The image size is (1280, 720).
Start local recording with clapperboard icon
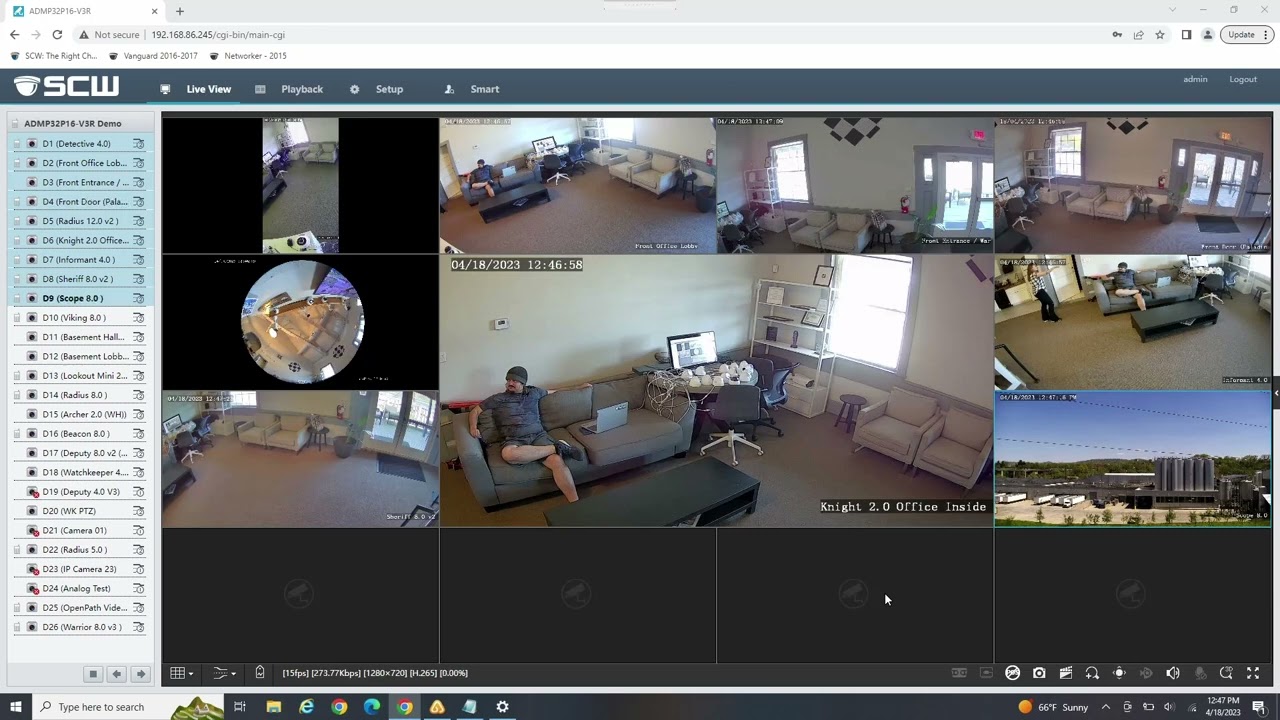(x=1066, y=673)
